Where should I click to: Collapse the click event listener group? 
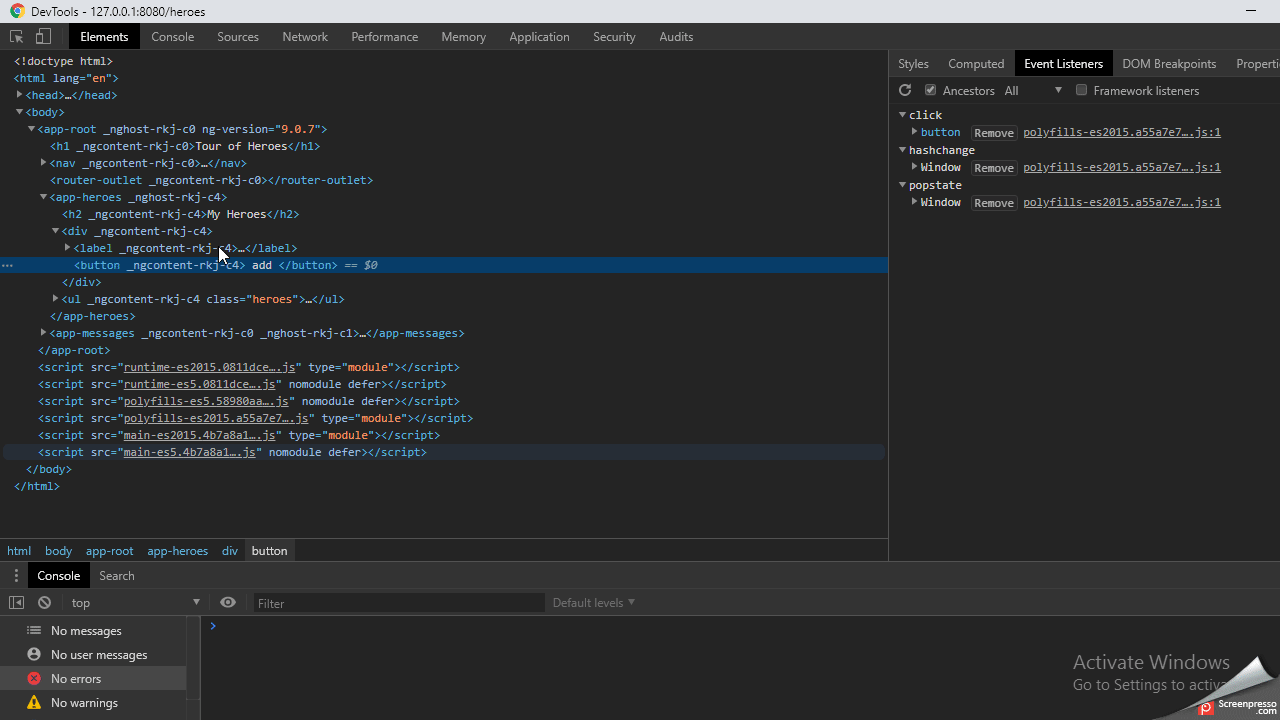click(903, 115)
